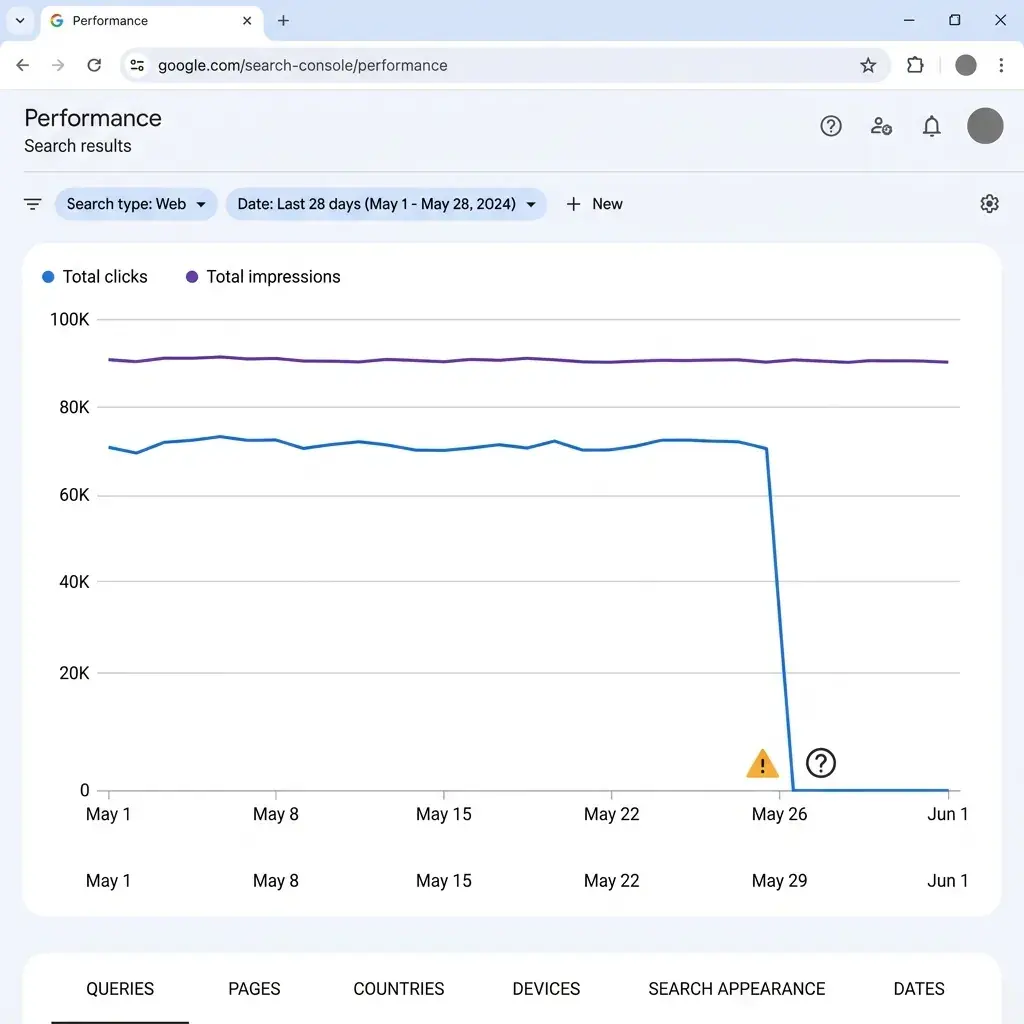
Task: Open the Search type: Web dropdown
Action: pos(136,204)
